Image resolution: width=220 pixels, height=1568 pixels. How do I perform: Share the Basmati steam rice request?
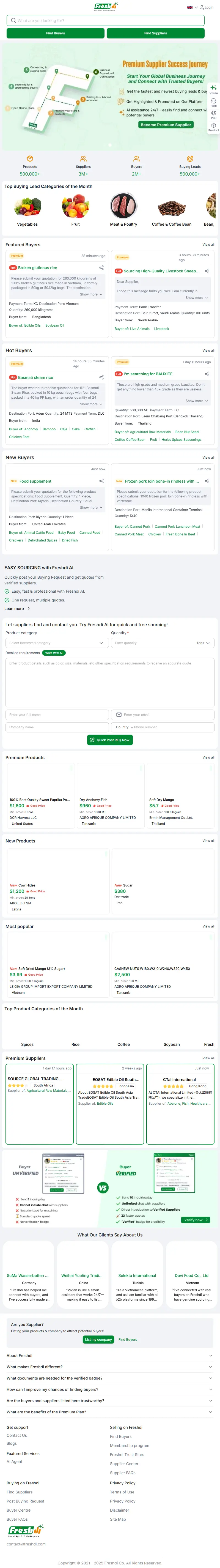pos(101,377)
